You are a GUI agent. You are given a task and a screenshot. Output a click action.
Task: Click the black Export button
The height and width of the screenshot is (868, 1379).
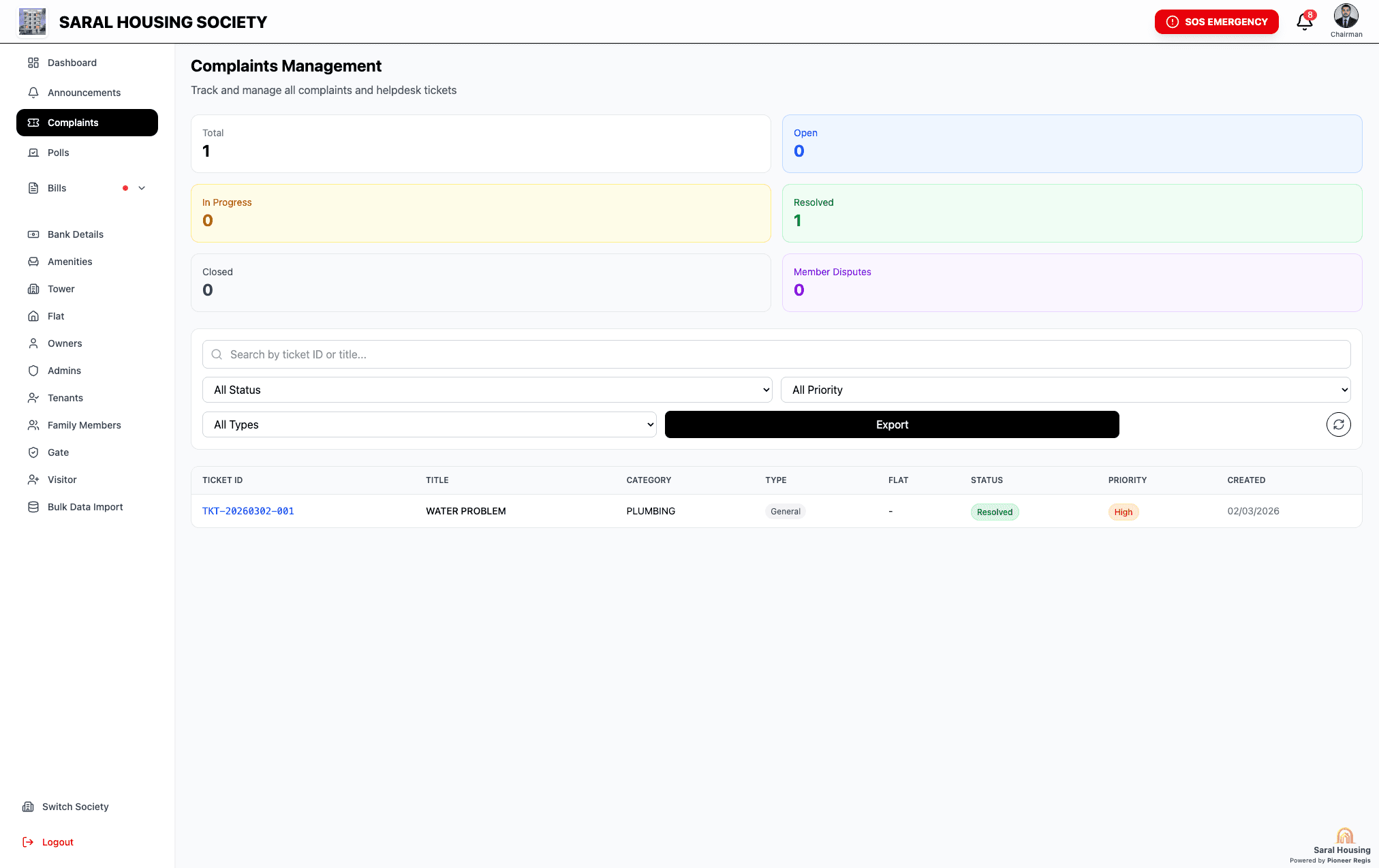click(892, 424)
